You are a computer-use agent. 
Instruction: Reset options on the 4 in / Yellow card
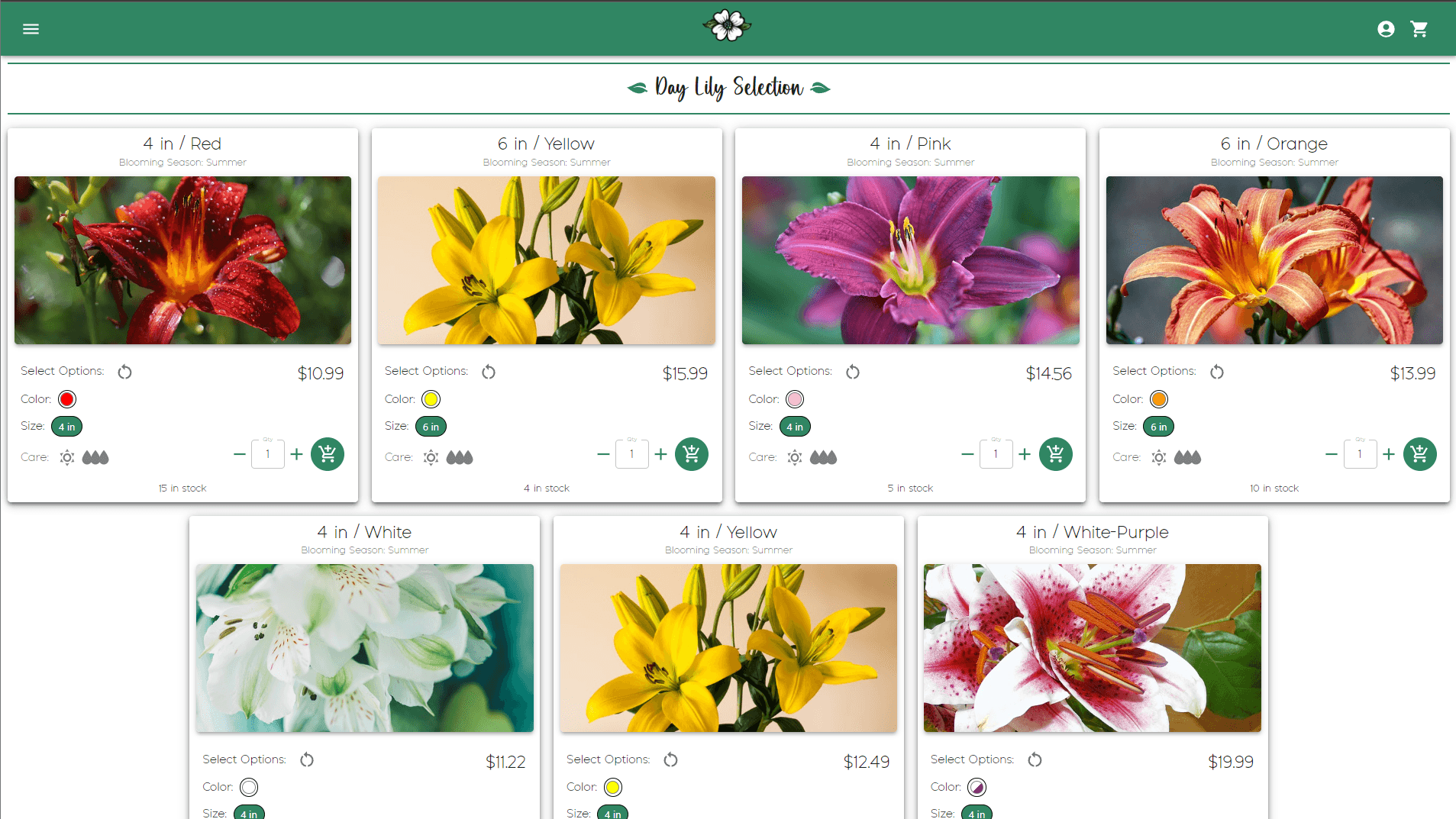click(x=671, y=759)
